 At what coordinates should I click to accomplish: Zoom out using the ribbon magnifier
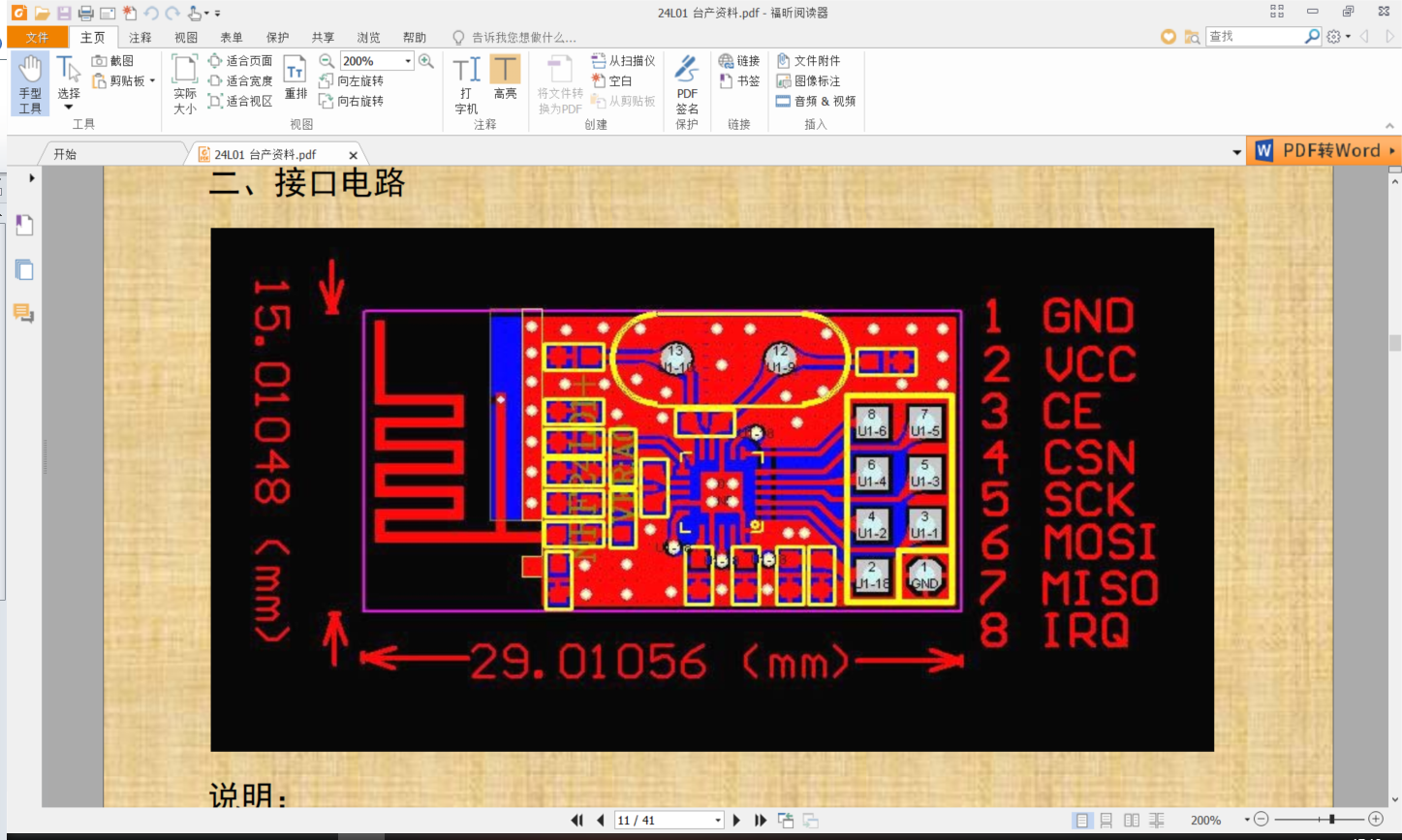pos(327,61)
